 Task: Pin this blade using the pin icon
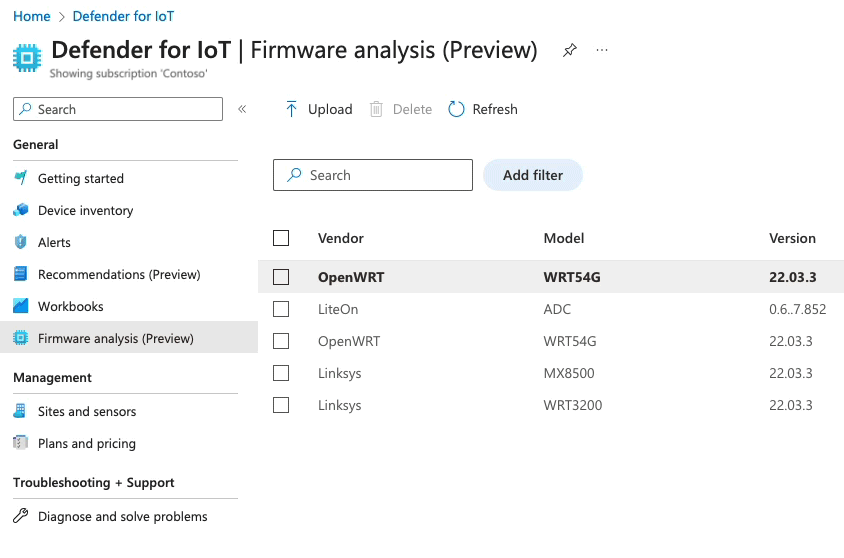coord(569,51)
